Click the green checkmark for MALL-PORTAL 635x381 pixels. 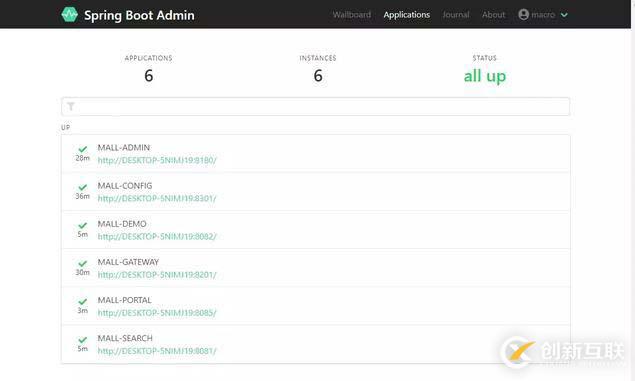point(83,302)
